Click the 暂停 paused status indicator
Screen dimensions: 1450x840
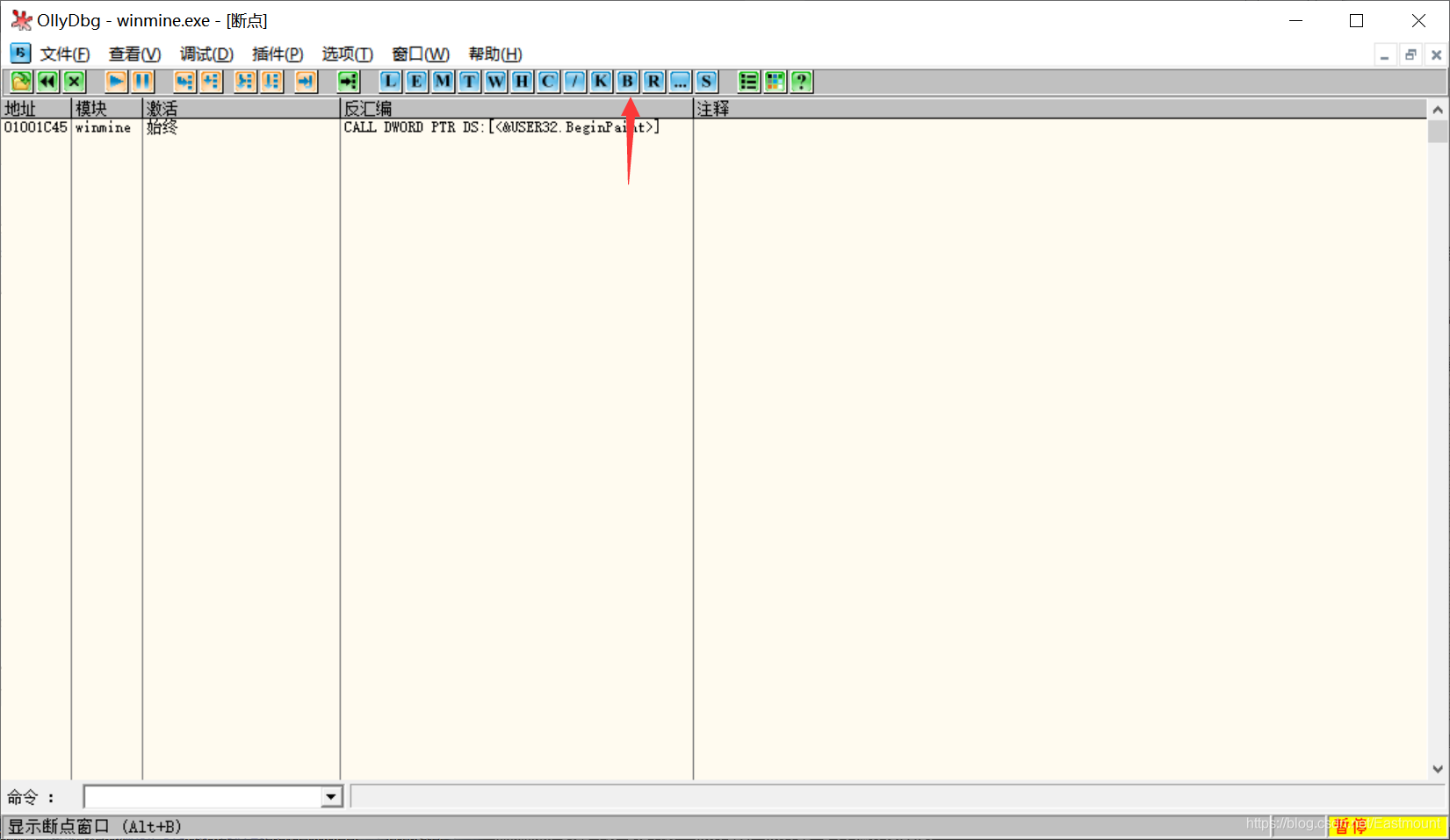(1386, 826)
